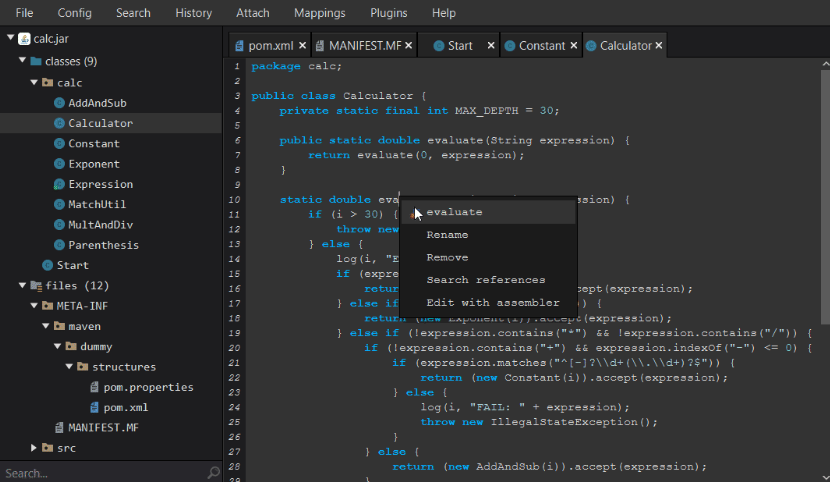Close the Constant tab
830x482 pixels.
(575, 46)
